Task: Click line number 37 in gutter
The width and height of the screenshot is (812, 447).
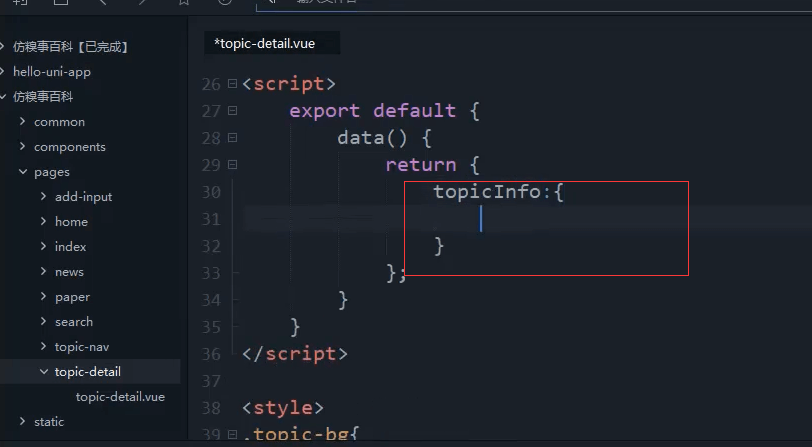Action: 211,381
